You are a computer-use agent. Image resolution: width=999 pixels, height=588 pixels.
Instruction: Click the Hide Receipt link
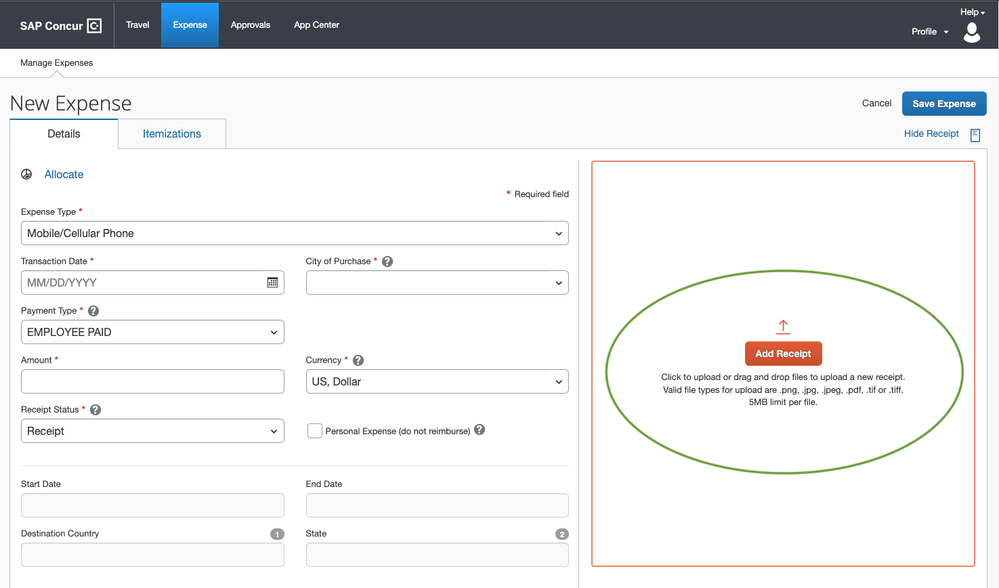931,134
